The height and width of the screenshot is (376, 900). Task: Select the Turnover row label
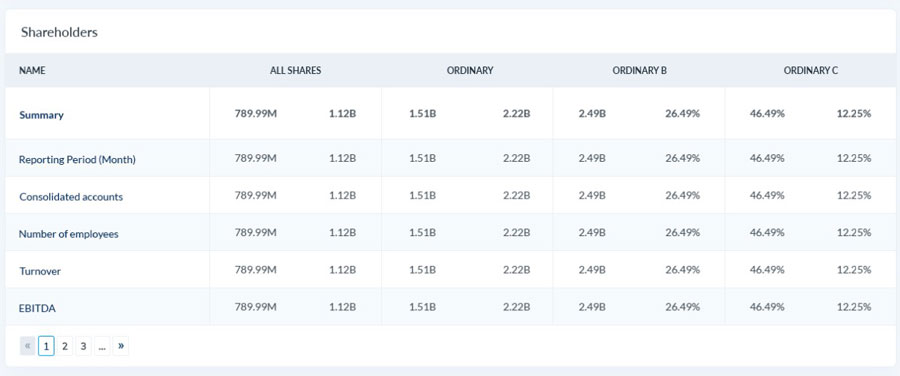[40, 271]
